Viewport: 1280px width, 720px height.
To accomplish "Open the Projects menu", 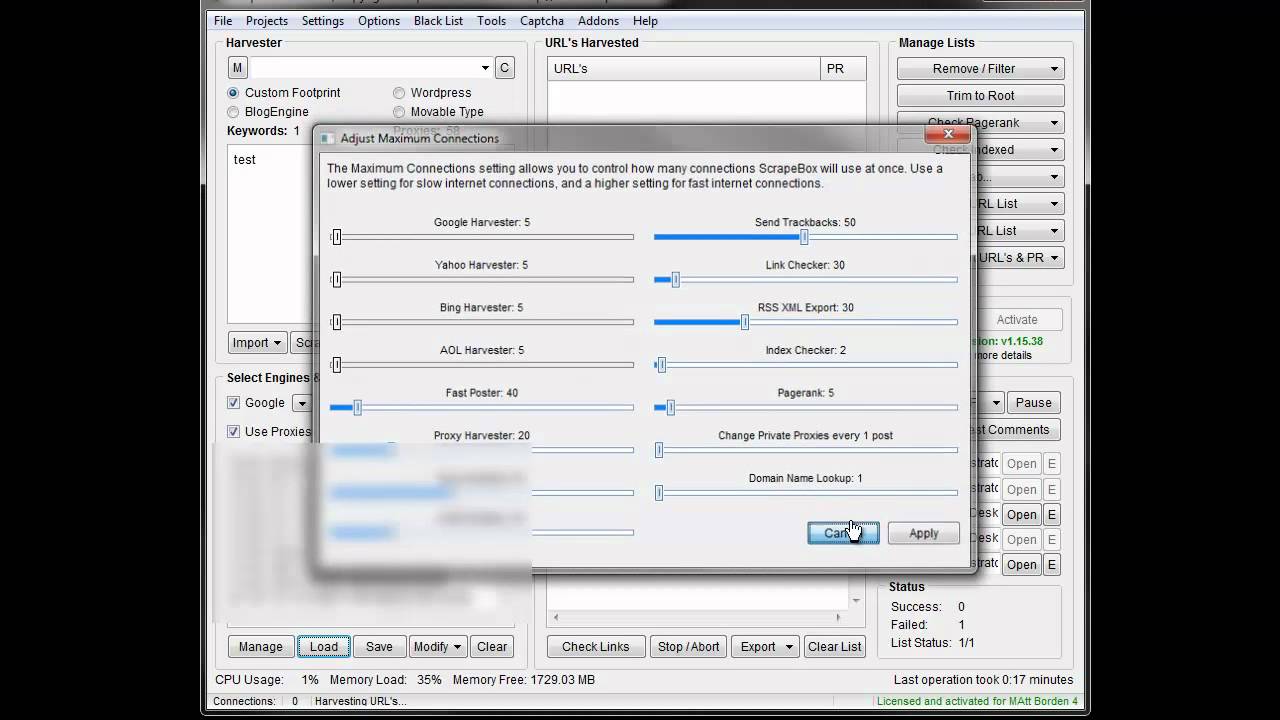I will [267, 21].
